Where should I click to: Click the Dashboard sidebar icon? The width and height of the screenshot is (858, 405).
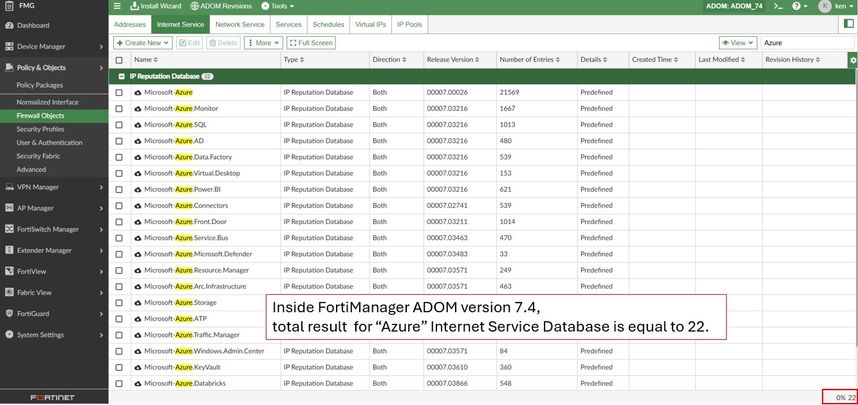(x=8, y=24)
